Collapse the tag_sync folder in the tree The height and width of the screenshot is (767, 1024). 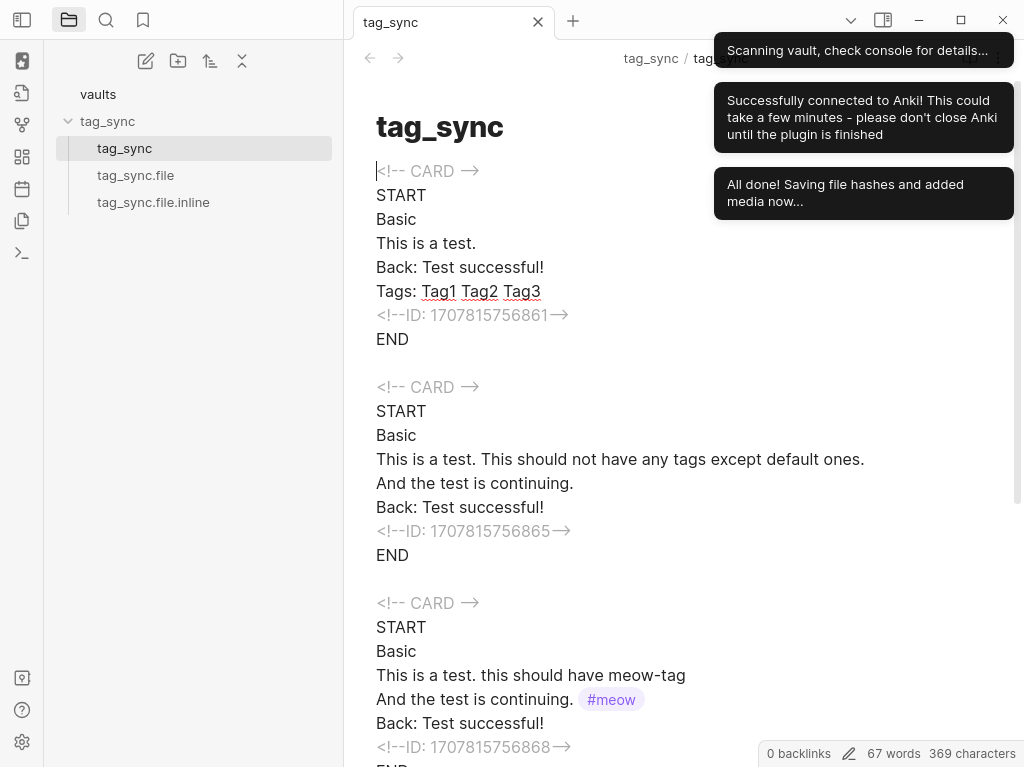68,121
